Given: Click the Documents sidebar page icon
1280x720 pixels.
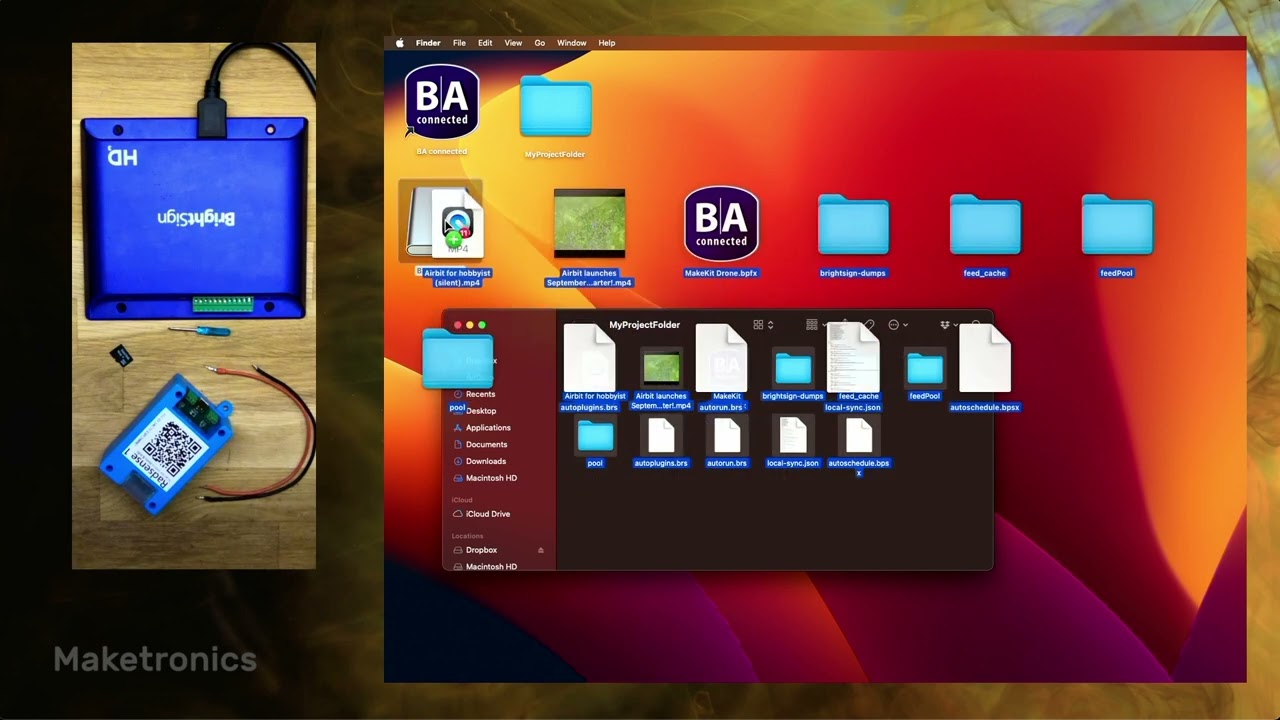Looking at the screenshot, I should click(458, 445).
